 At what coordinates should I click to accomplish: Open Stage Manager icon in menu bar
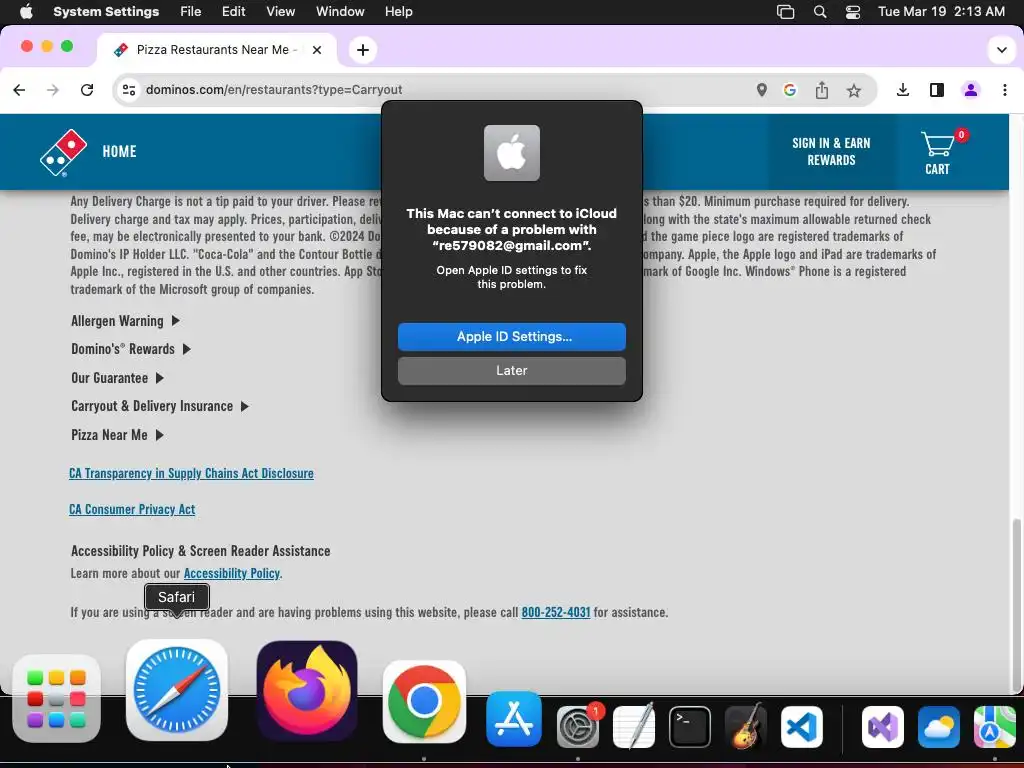[786, 12]
